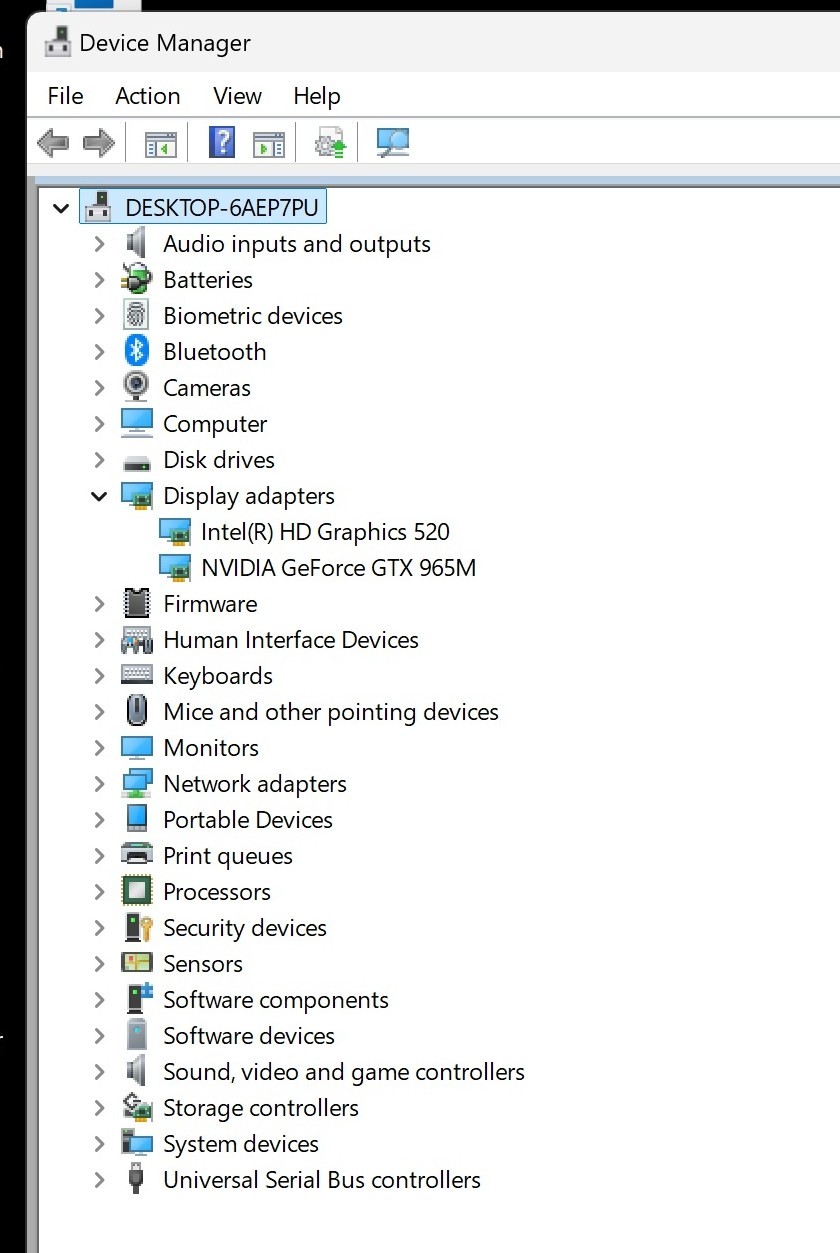Image resolution: width=840 pixels, height=1253 pixels.
Task: Click the Keyboards category icon
Action: click(x=137, y=675)
